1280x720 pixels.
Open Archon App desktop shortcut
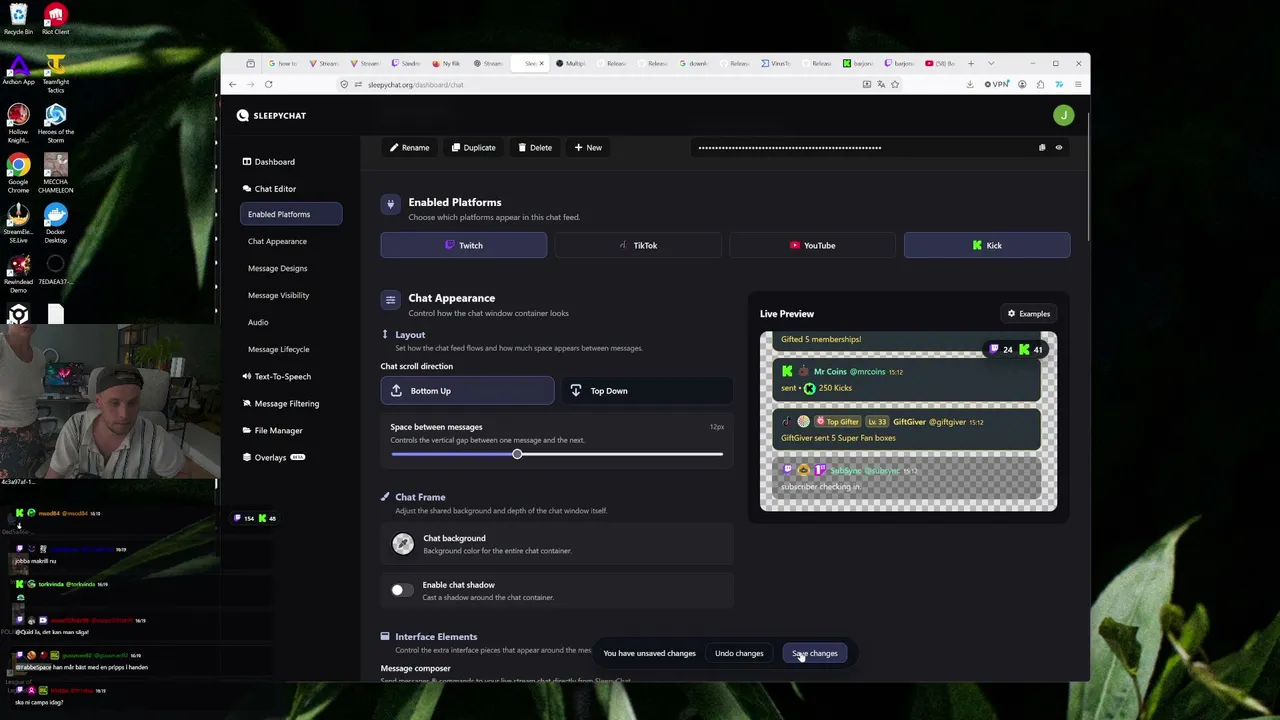(x=18, y=70)
